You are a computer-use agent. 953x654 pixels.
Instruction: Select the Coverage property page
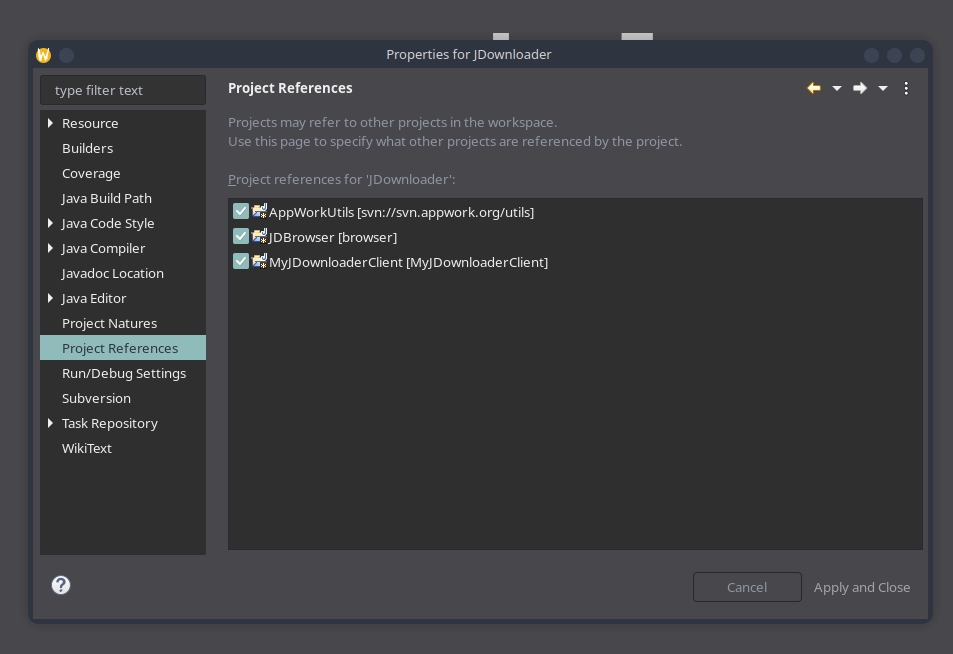[x=91, y=173]
